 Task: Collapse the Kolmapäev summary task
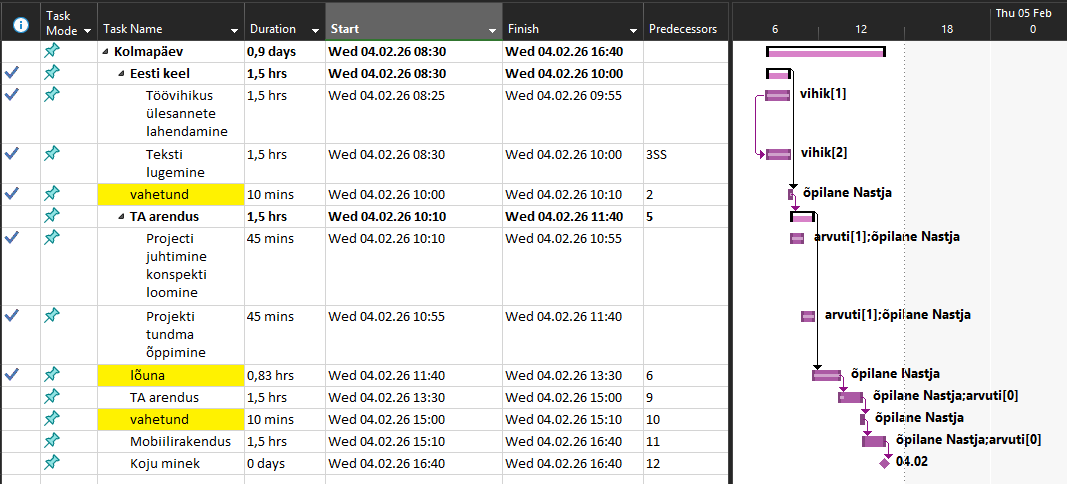(x=105, y=52)
